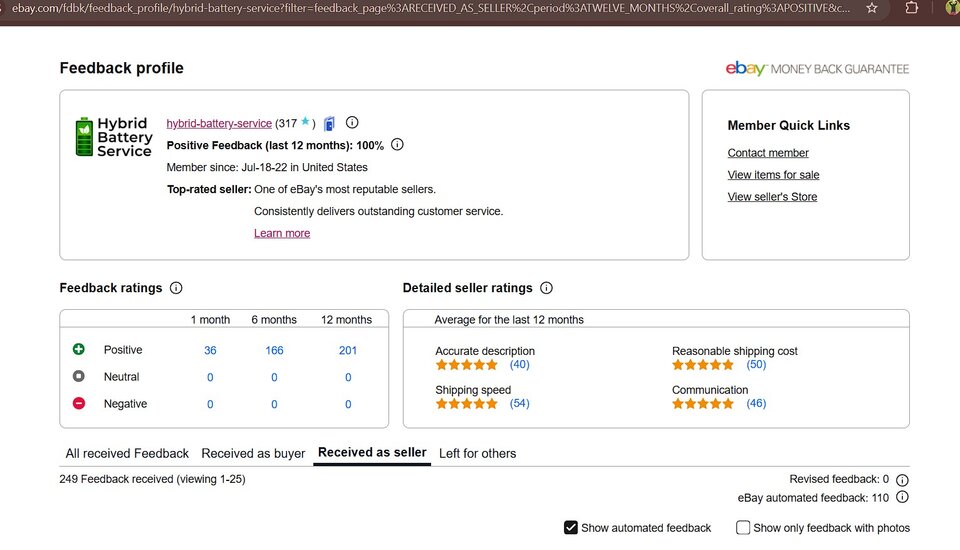Screen dimensions: 960x550
Task: Click Contact member quick link
Action: pyautogui.click(x=768, y=153)
